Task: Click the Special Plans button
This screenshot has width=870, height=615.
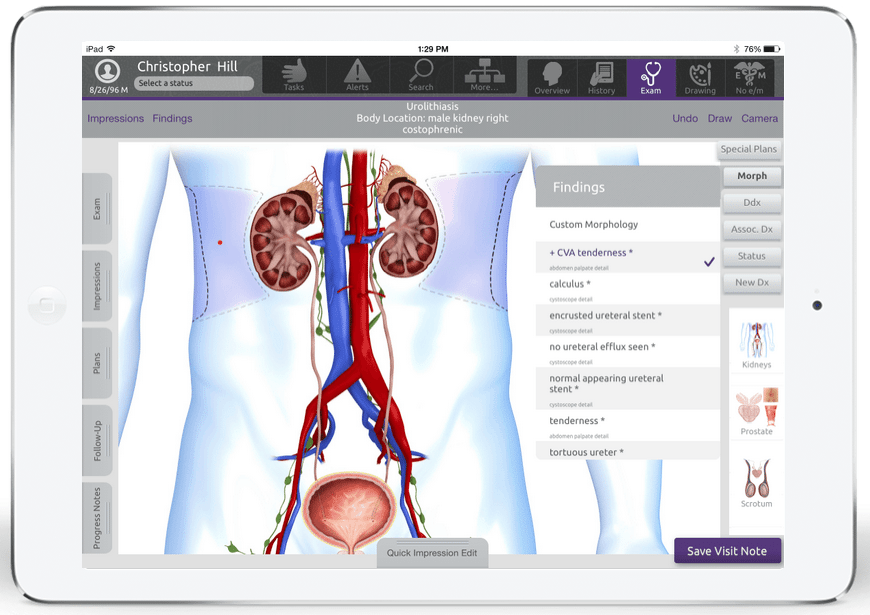Action: [x=748, y=149]
